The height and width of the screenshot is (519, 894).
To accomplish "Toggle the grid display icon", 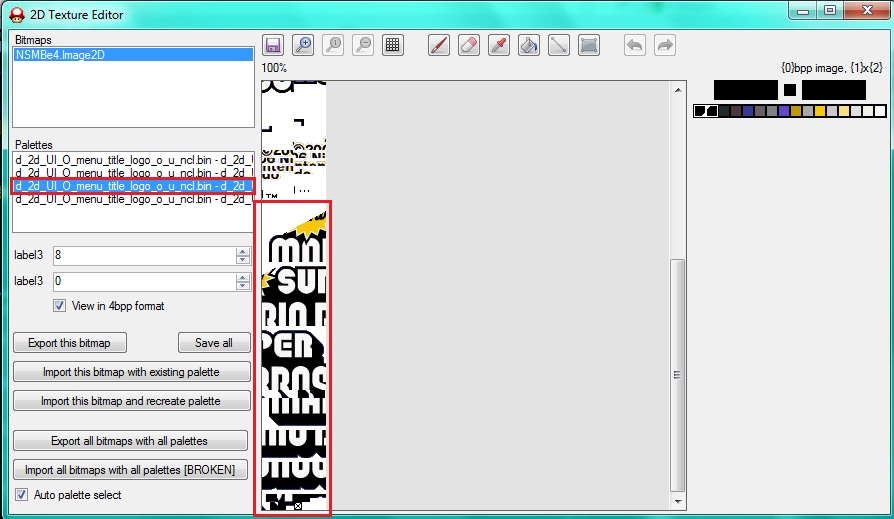I will (393, 45).
